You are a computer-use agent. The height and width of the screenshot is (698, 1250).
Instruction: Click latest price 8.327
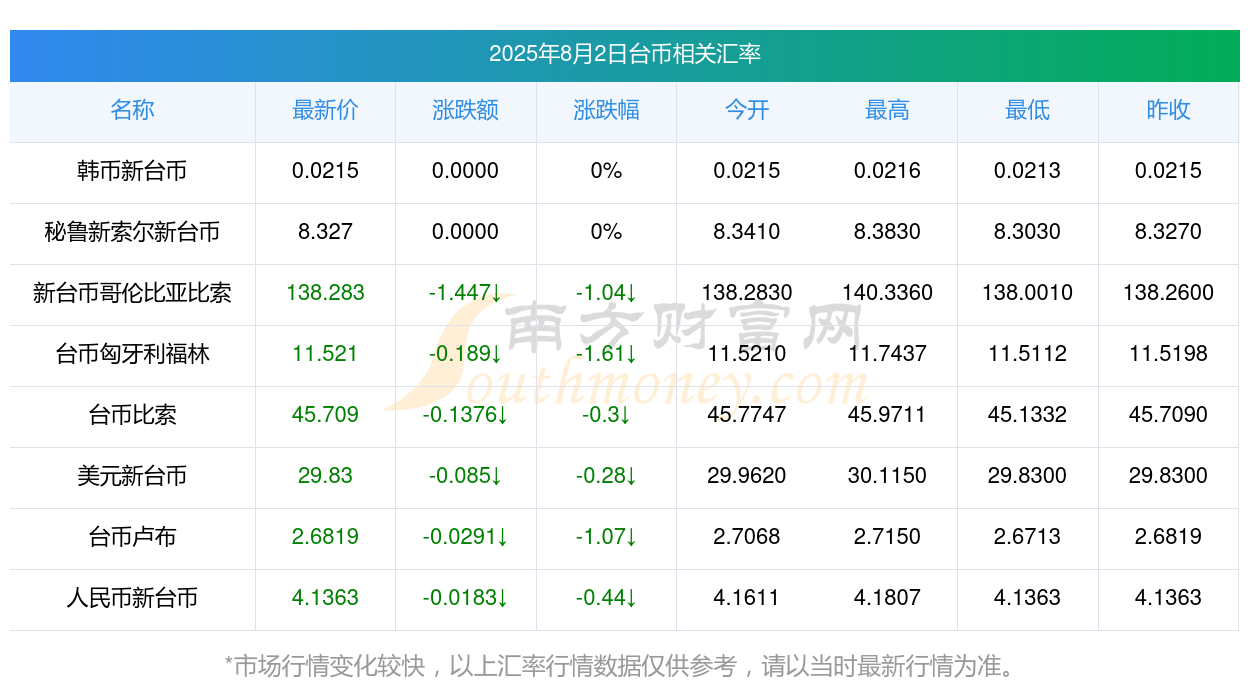(325, 232)
